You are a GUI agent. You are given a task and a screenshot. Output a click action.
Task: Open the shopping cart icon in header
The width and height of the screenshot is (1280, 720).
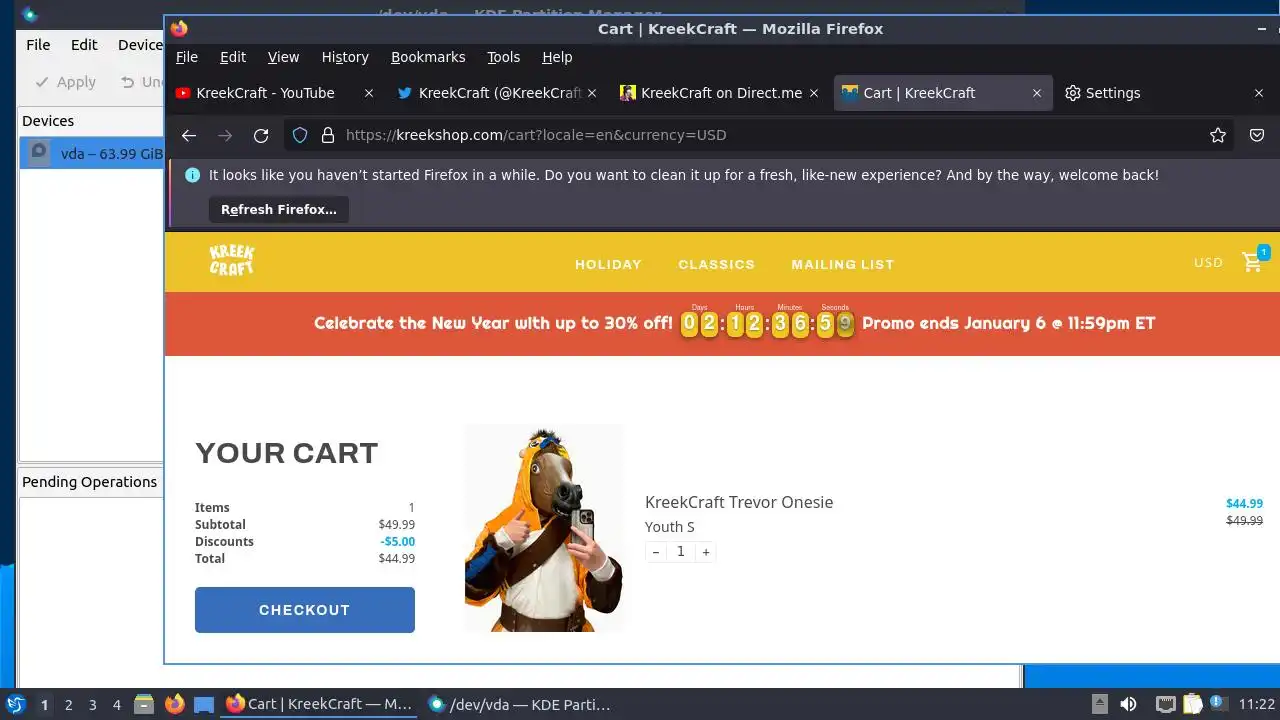pyautogui.click(x=1253, y=261)
